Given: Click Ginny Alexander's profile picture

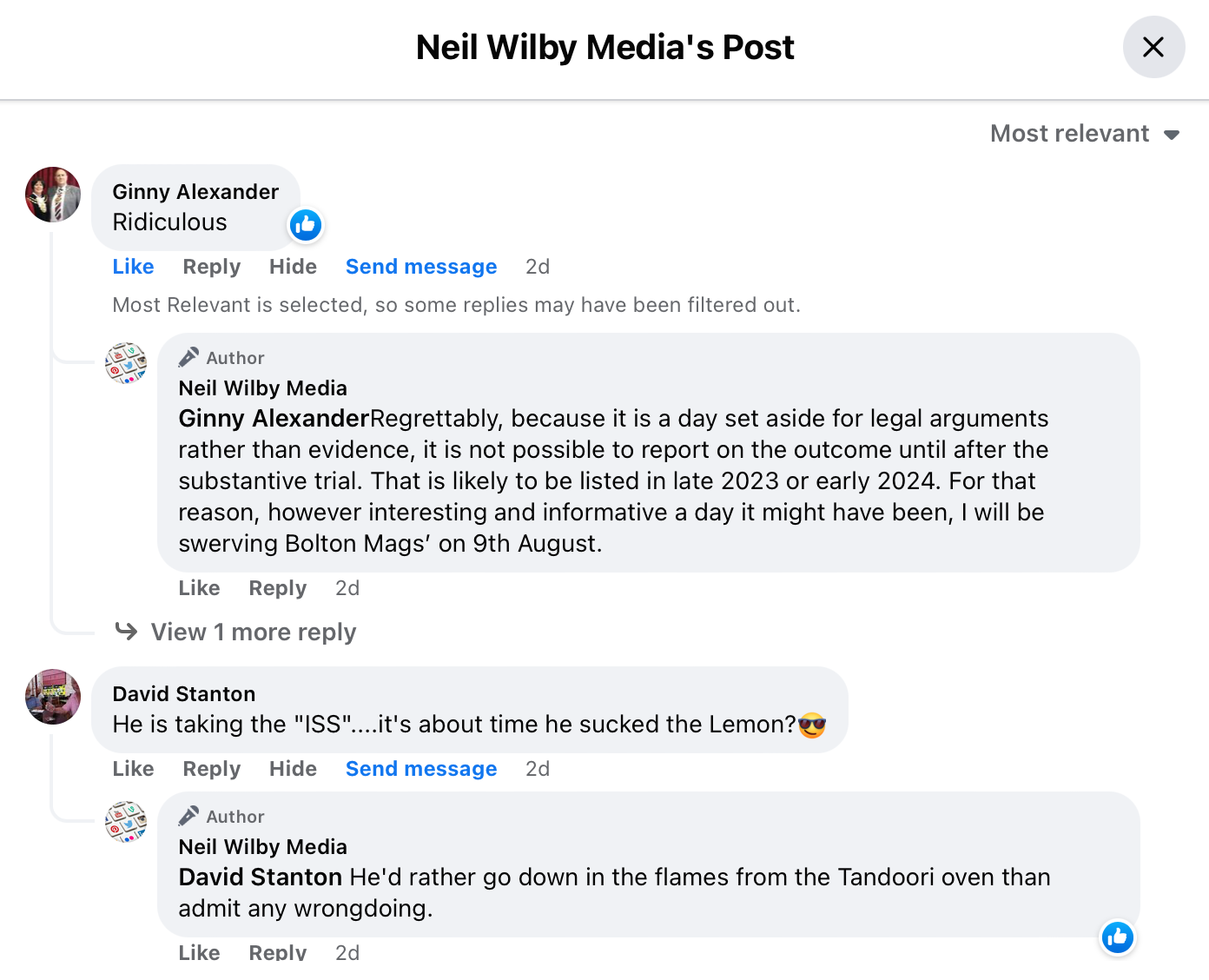Looking at the screenshot, I should click(52, 195).
